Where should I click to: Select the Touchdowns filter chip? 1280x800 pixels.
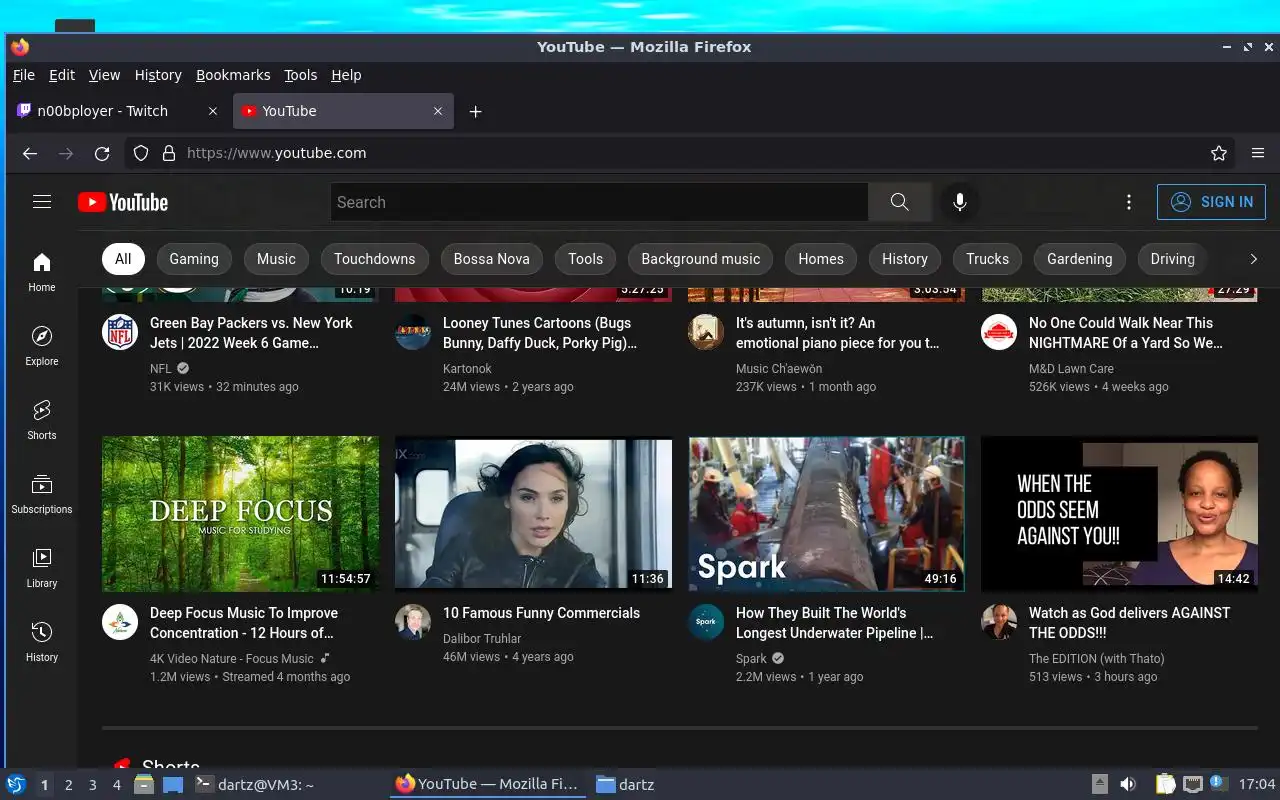tap(375, 259)
